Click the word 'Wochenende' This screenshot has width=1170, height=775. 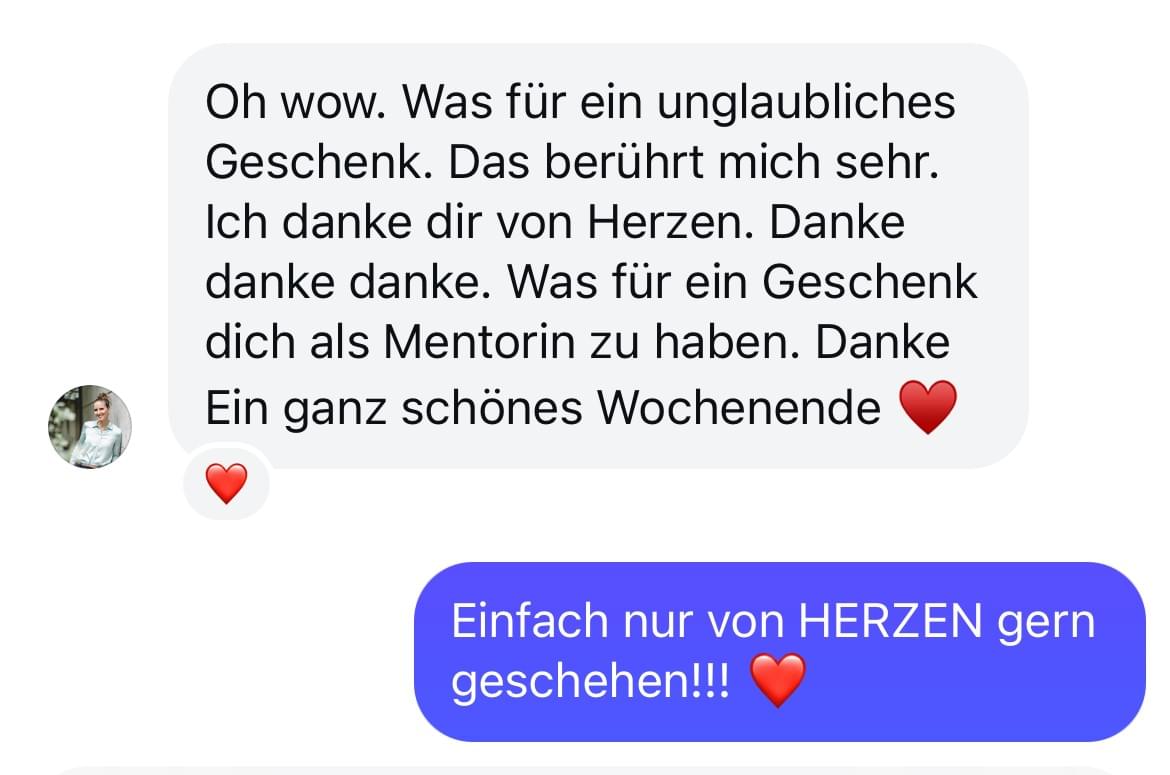point(739,408)
